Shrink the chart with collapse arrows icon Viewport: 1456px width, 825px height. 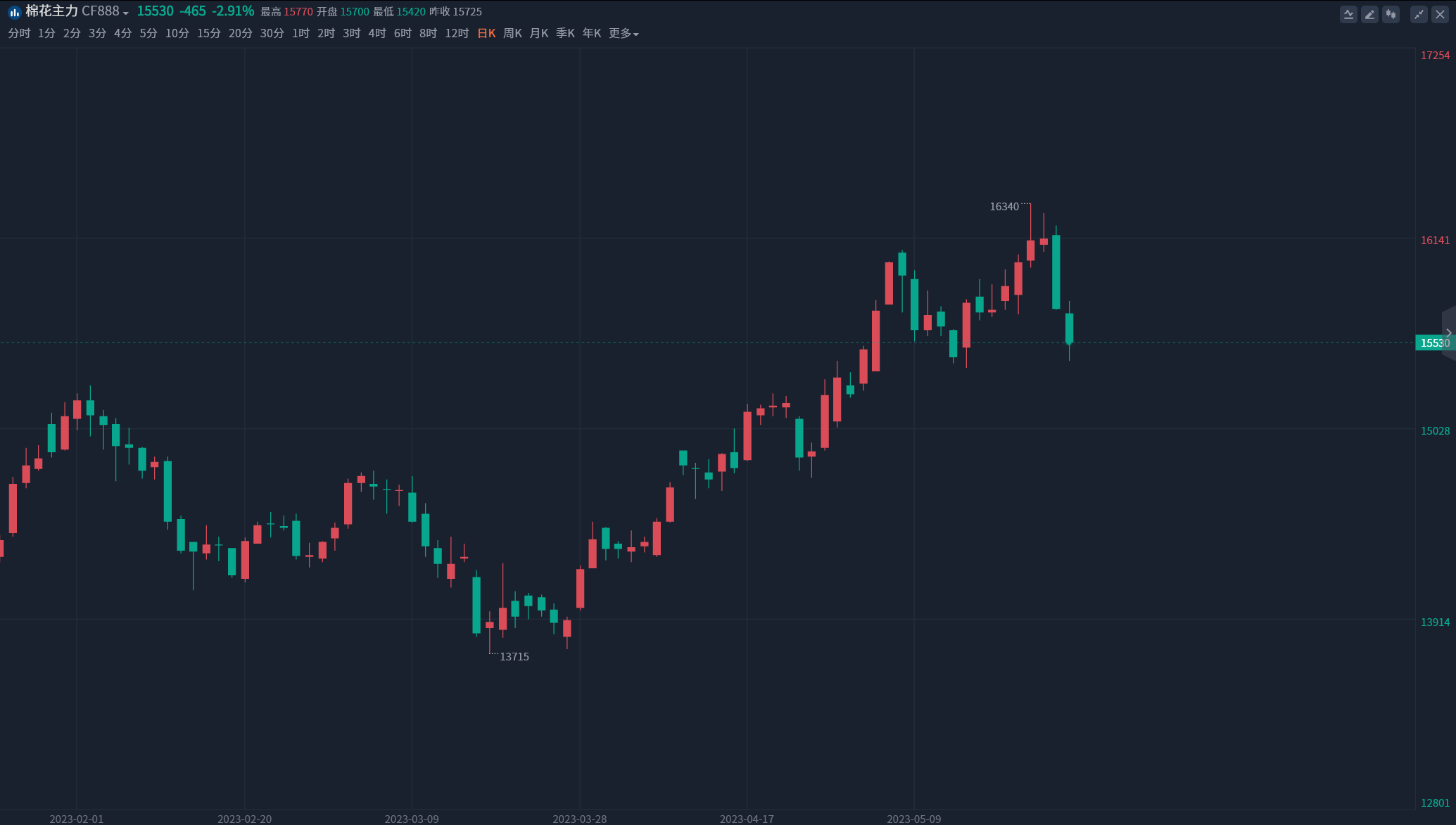[x=1419, y=14]
